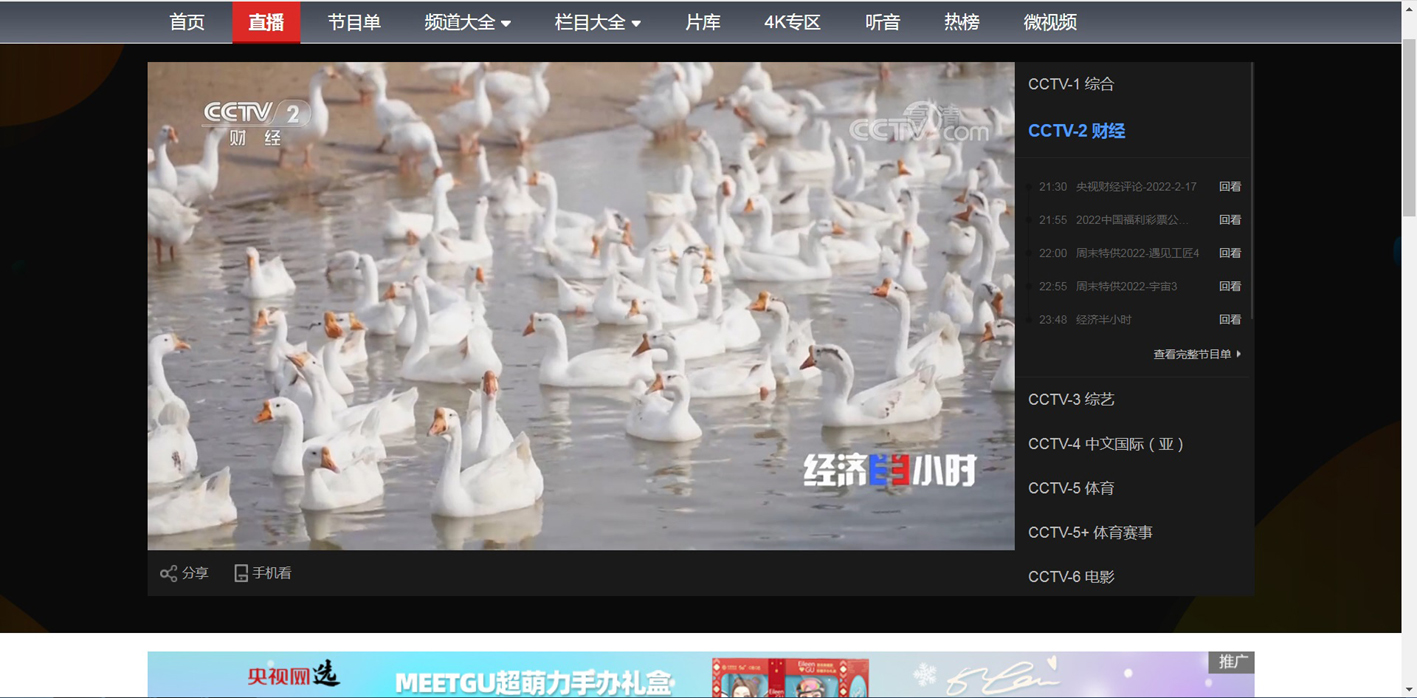The height and width of the screenshot is (698, 1417).
Task: Open 查看完整节目单 full schedule link
Action: 1197,354
